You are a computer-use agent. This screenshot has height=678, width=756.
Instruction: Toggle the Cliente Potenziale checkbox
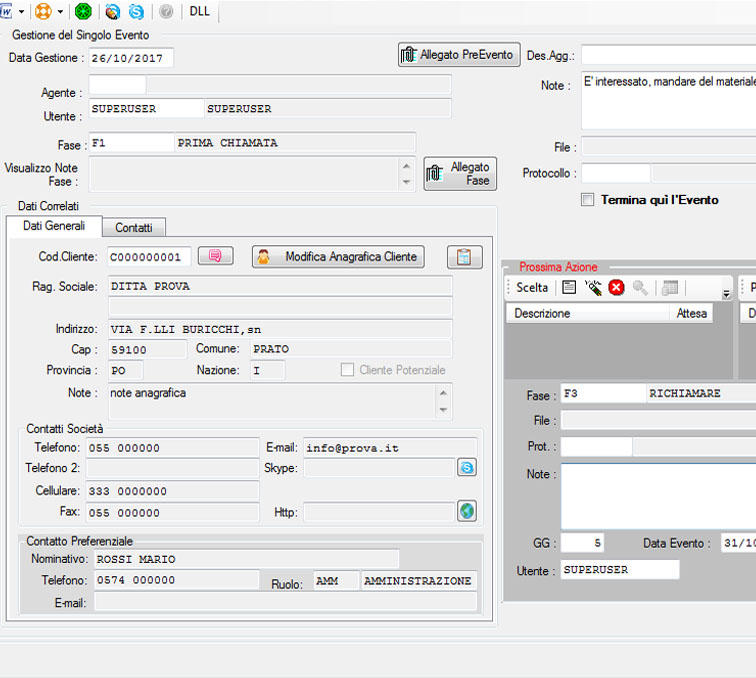347,370
